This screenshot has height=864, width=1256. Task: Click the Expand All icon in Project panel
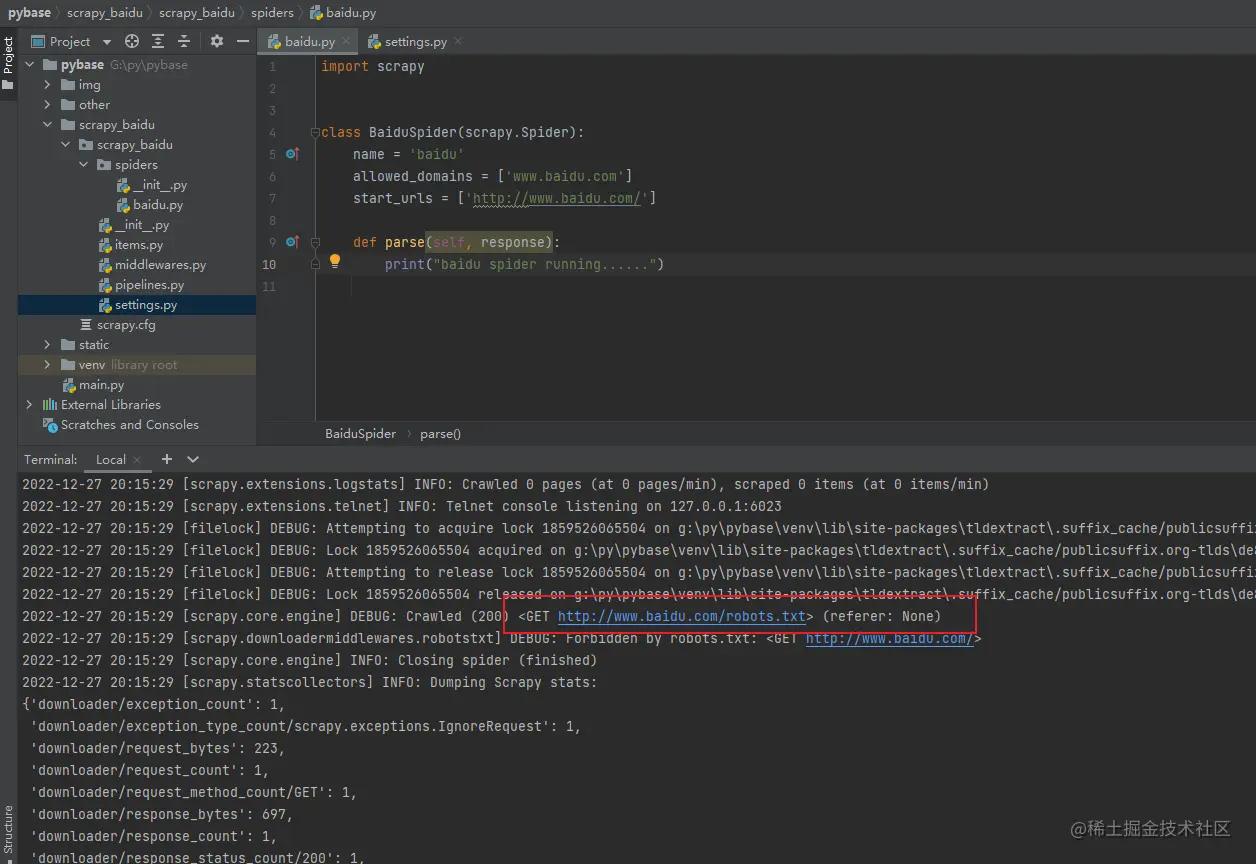click(158, 41)
